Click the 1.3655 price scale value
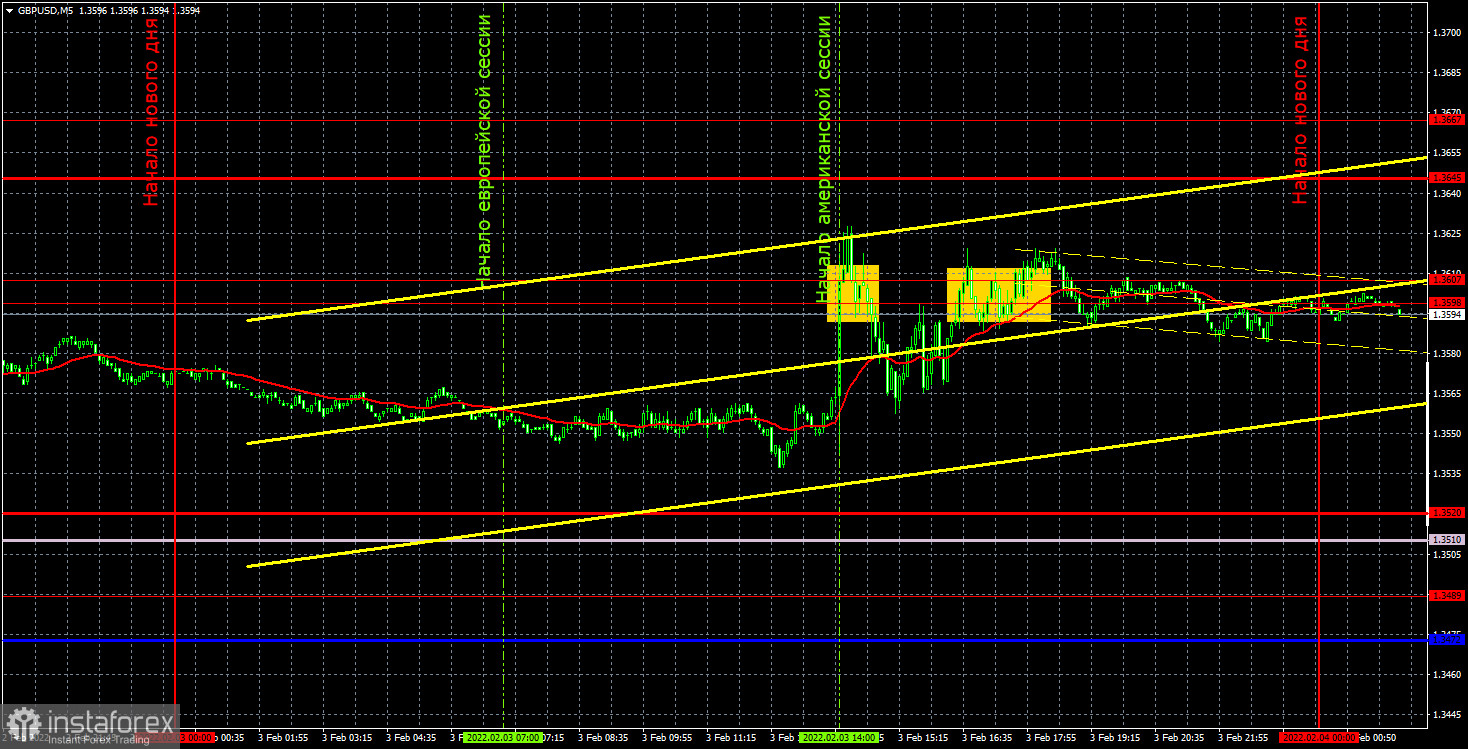Screen dimensions: 1468x749 pyautogui.click(x=1447, y=153)
